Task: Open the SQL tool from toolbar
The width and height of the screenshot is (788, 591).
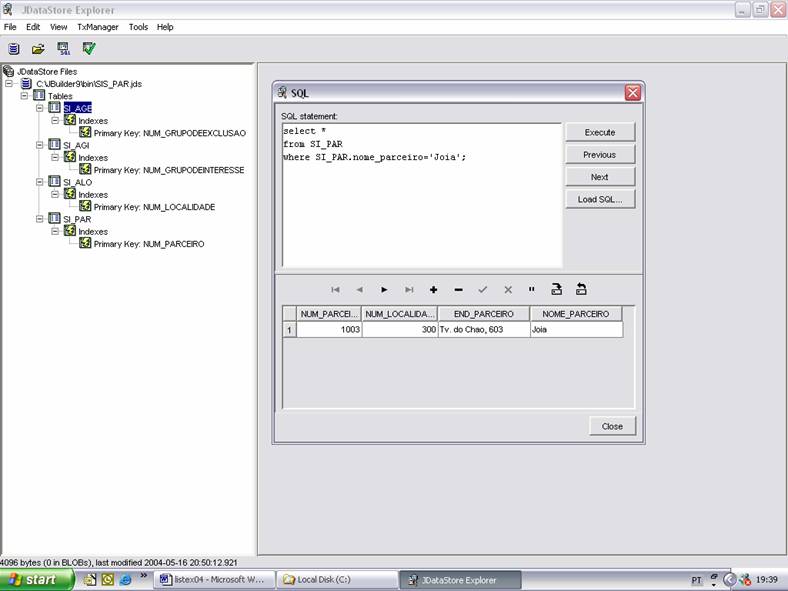Action: [x=64, y=48]
